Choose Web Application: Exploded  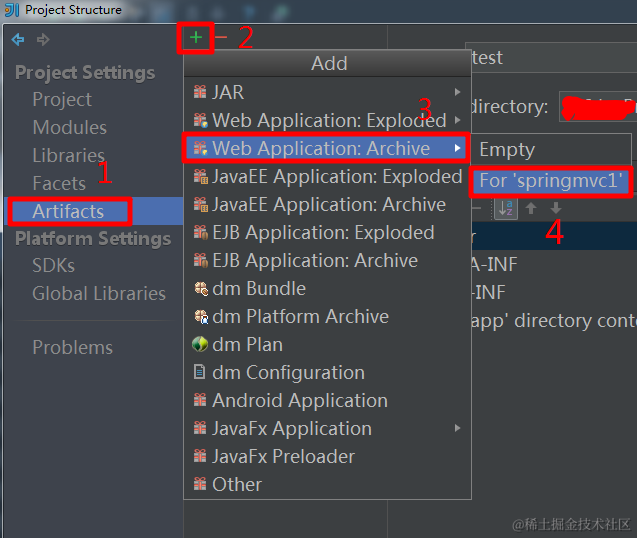[327, 120]
